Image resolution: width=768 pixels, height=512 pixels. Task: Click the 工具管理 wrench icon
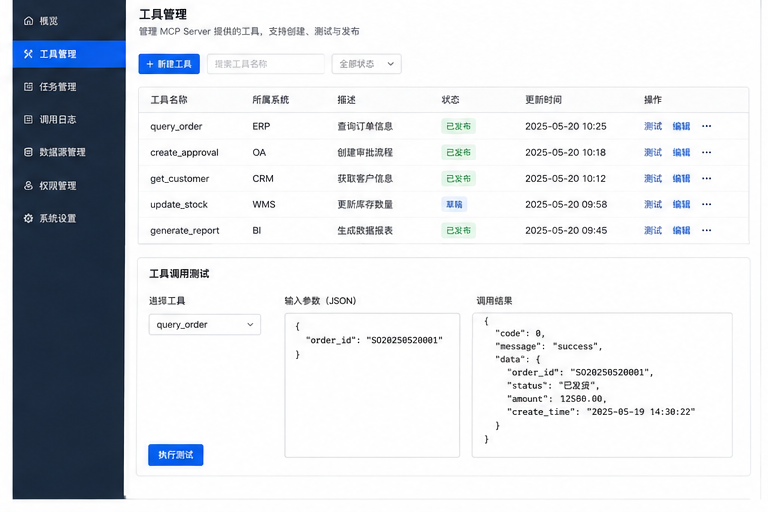(x=28, y=54)
